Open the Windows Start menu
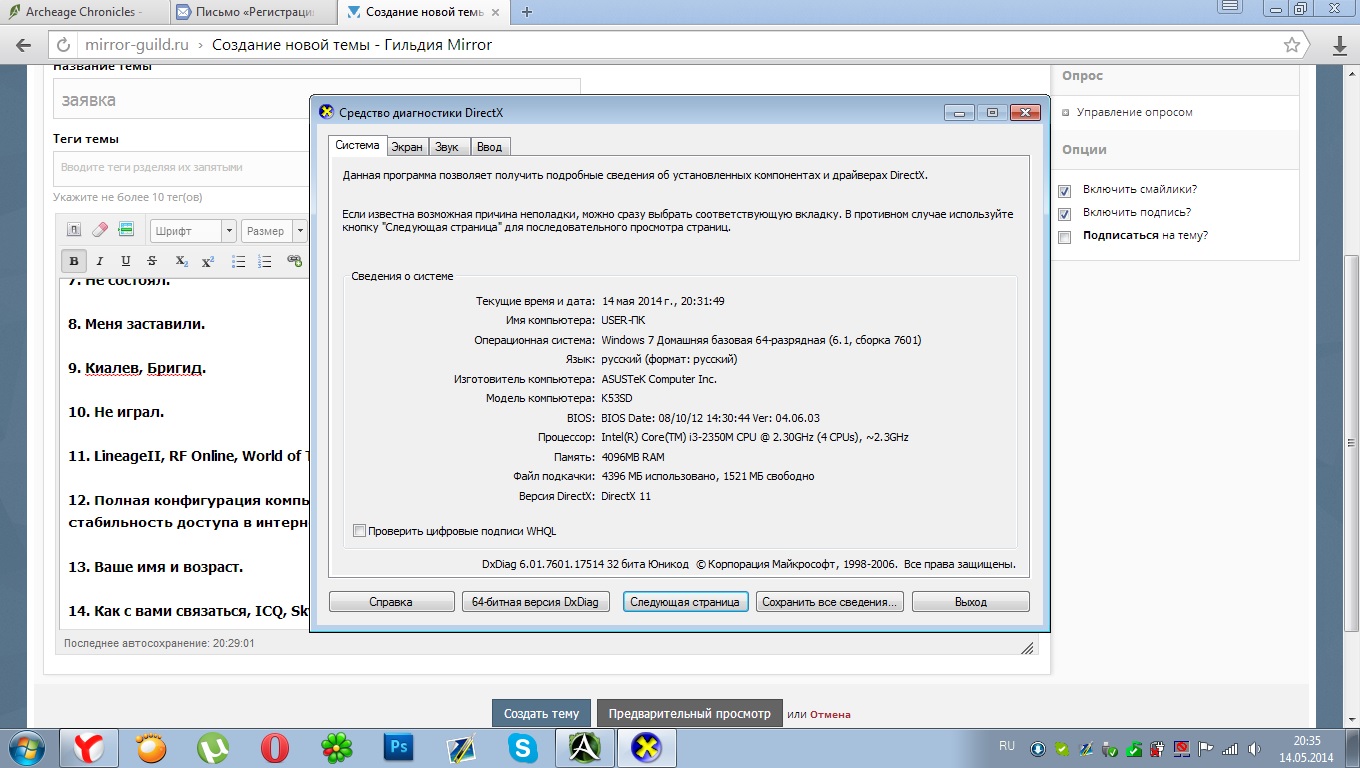This screenshot has width=1360, height=768. 27,747
